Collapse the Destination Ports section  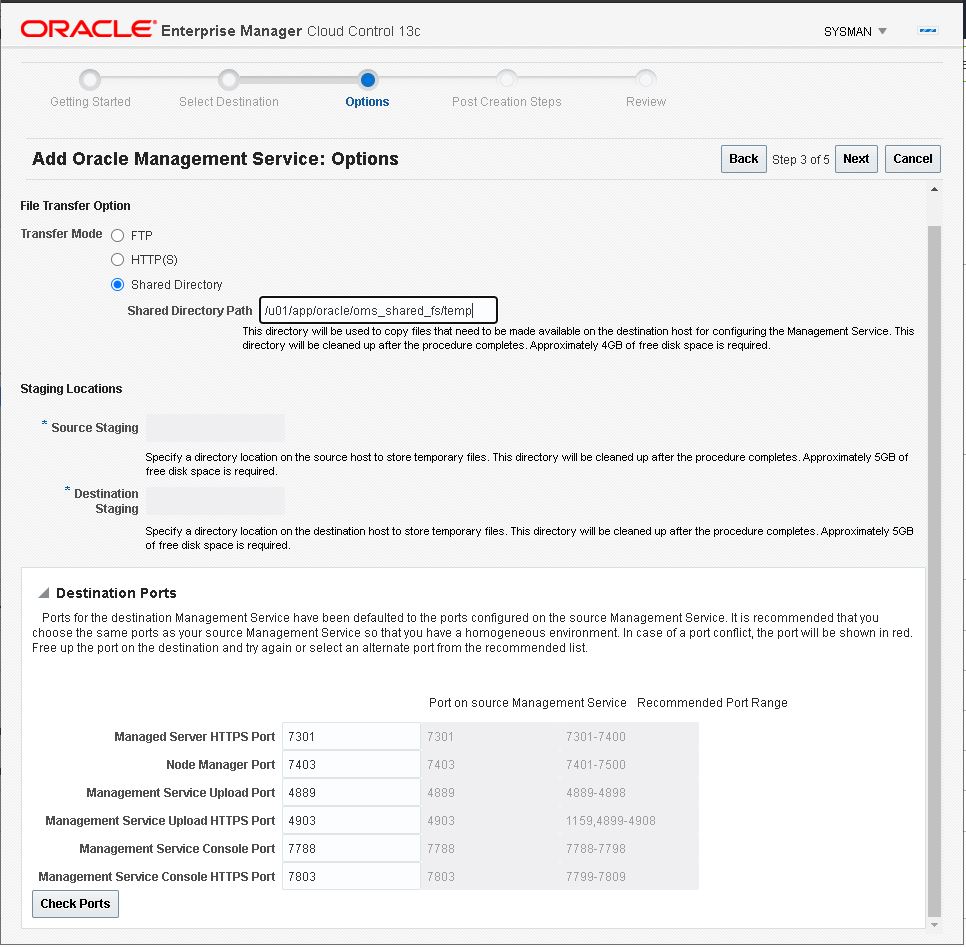pos(46,593)
